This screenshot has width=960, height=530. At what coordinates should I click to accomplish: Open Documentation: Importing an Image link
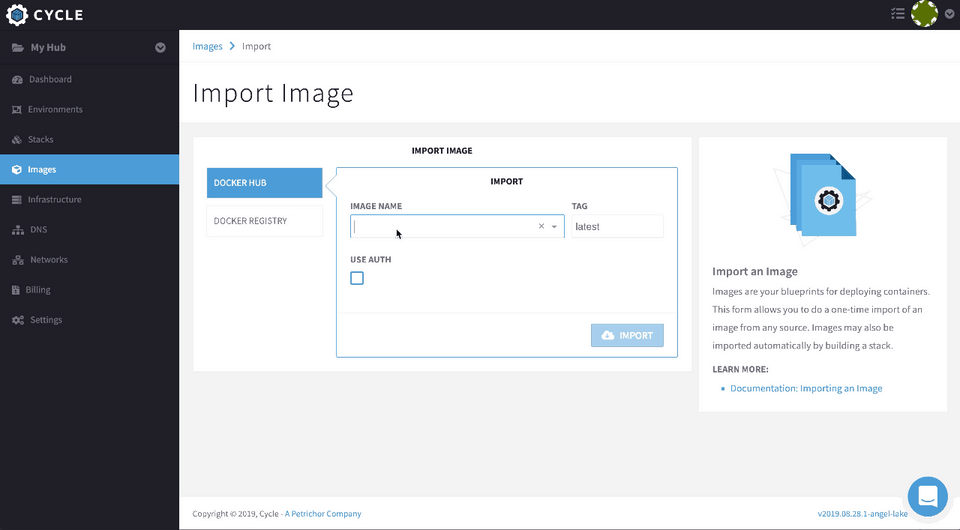click(x=806, y=389)
